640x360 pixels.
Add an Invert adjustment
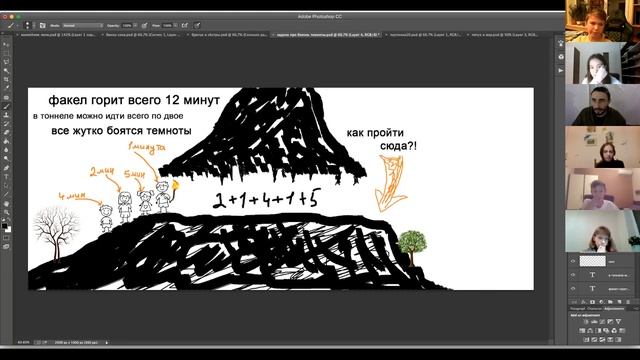[x=587, y=340]
